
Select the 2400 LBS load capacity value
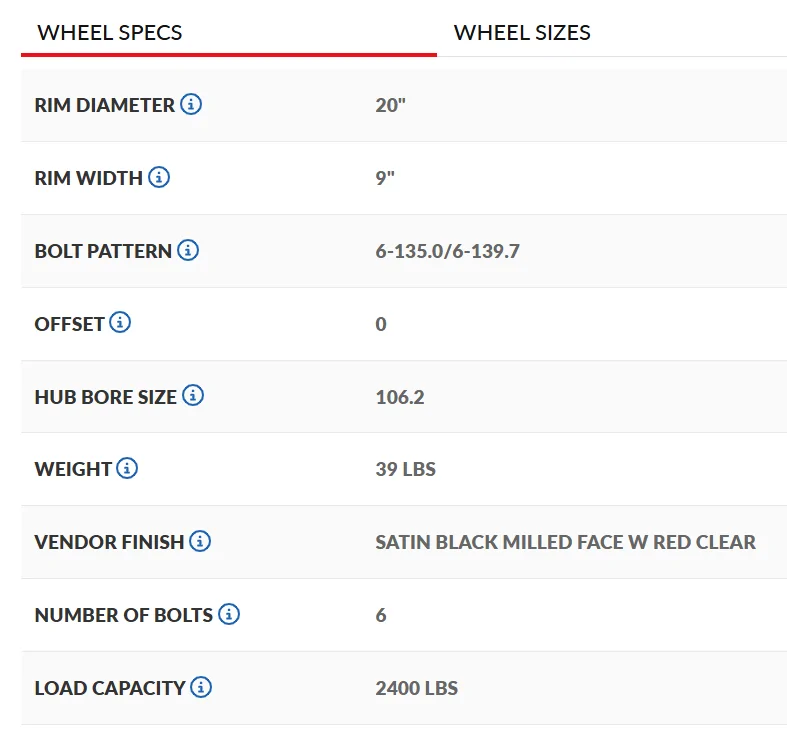point(417,688)
